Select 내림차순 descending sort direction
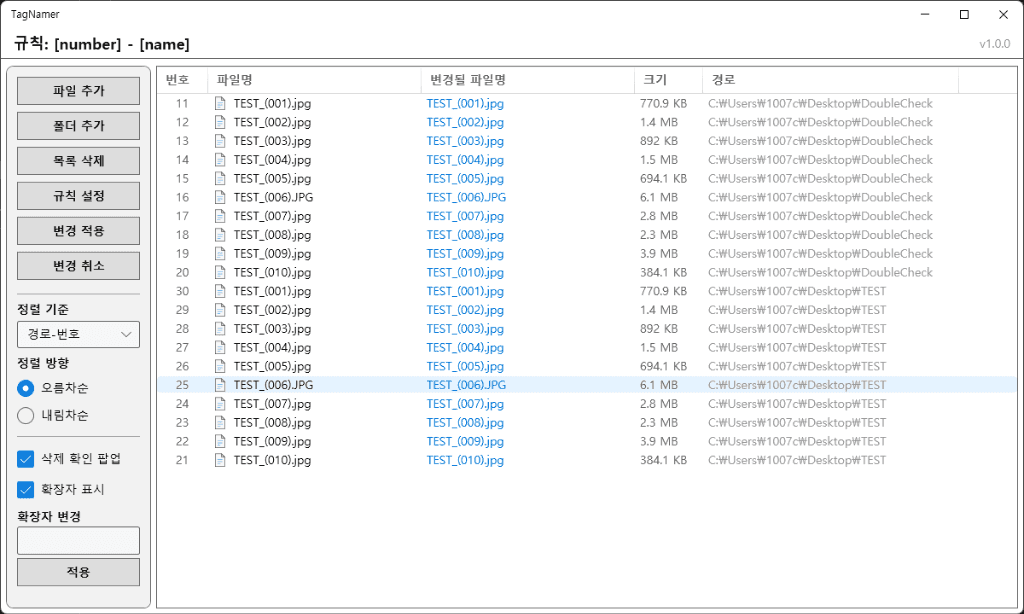The width and height of the screenshot is (1024, 614). (26, 415)
